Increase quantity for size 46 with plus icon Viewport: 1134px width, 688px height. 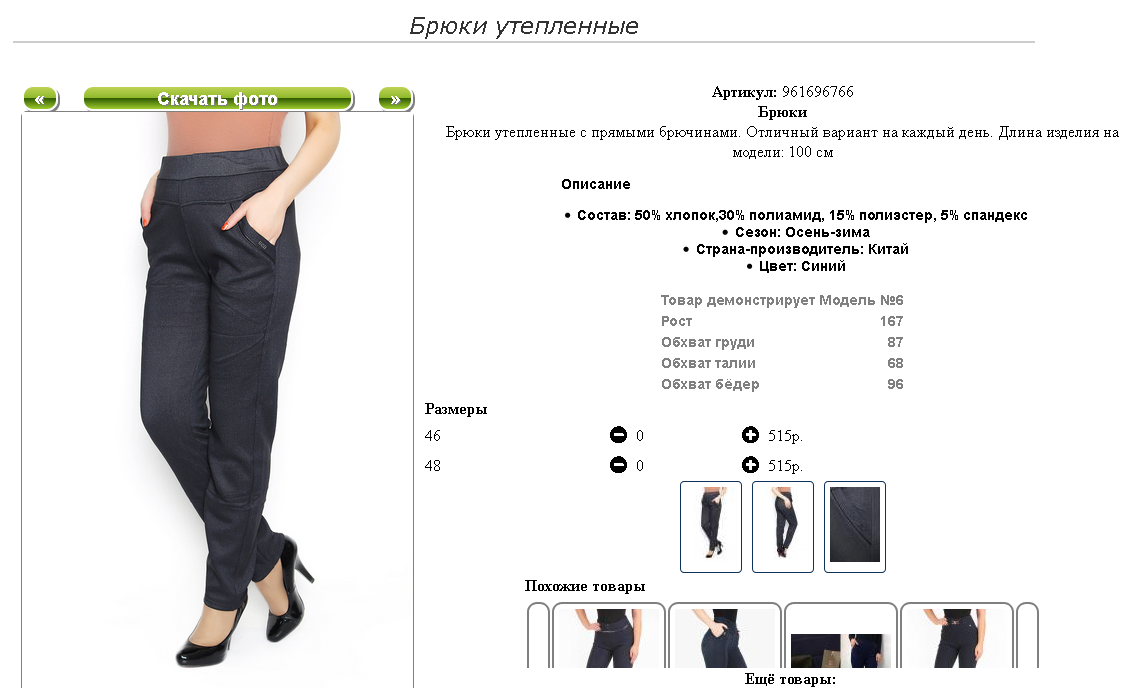750,435
